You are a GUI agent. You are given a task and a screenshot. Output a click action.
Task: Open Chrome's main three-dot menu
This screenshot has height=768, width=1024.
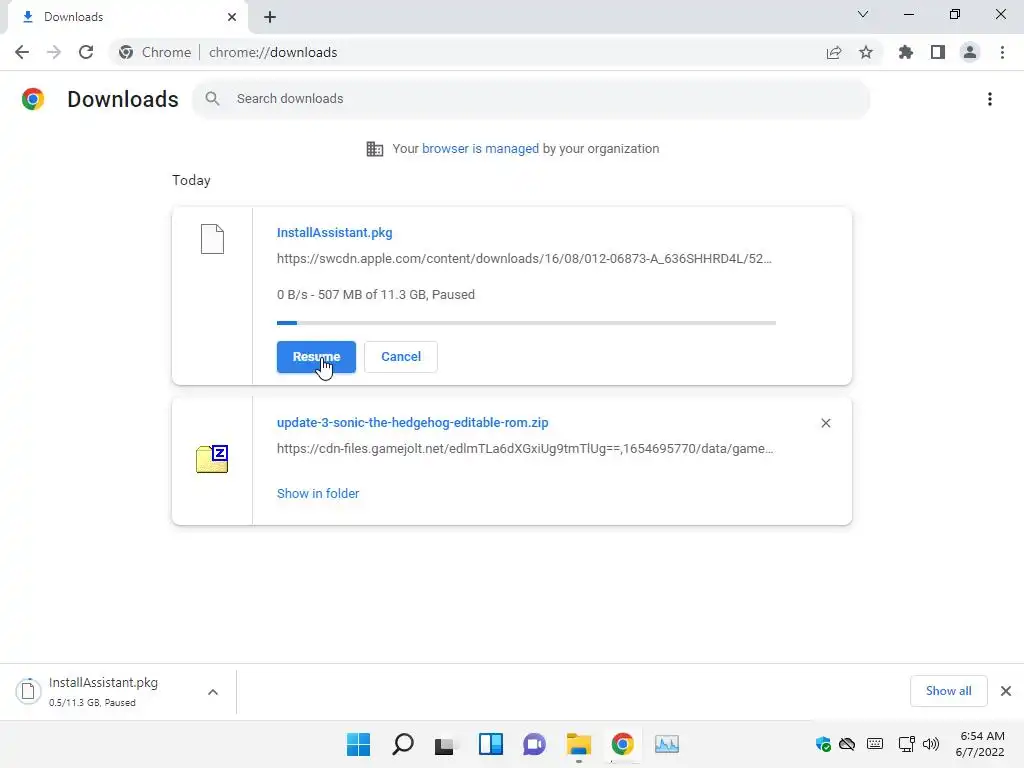click(1002, 52)
